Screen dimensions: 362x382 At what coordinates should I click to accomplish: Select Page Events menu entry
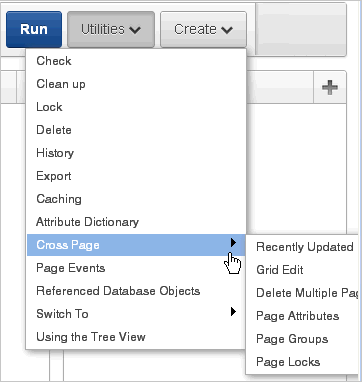tap(136, 268)
